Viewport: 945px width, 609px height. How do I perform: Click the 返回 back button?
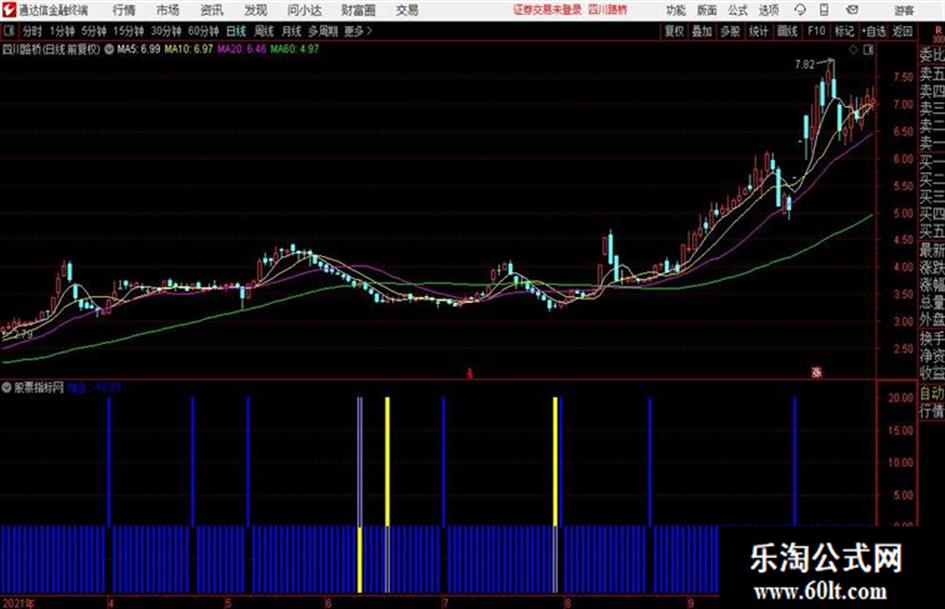click(x=902, y=31)
